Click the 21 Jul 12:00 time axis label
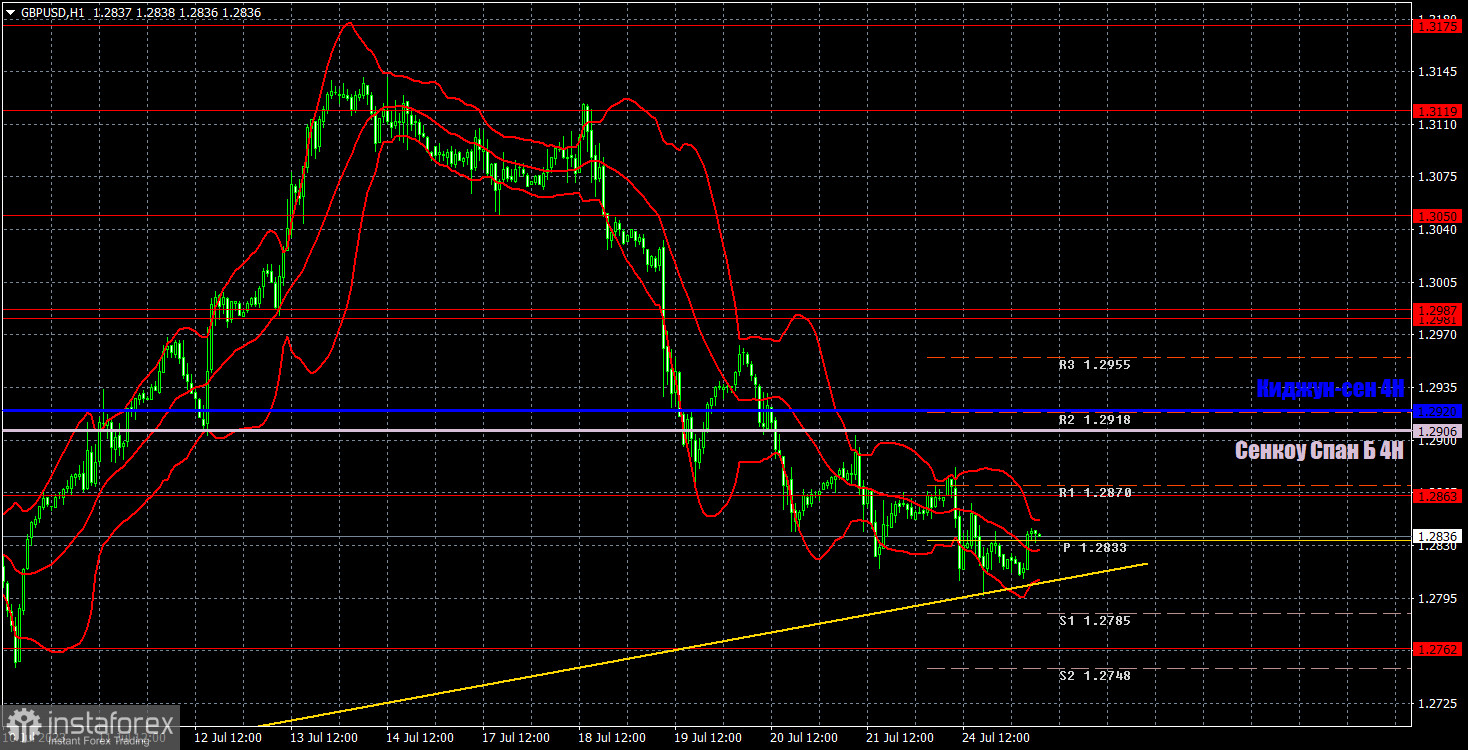Screen dimensions: 1468x750 coord(900,738)
